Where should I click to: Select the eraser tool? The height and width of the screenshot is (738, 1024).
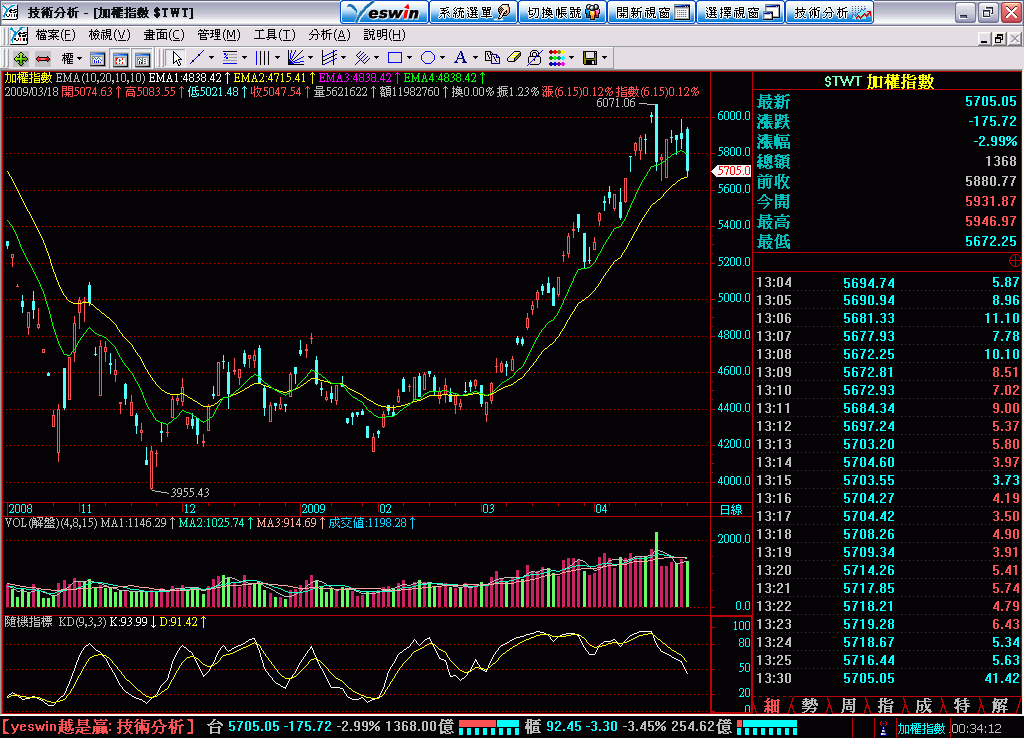point(514,58)
